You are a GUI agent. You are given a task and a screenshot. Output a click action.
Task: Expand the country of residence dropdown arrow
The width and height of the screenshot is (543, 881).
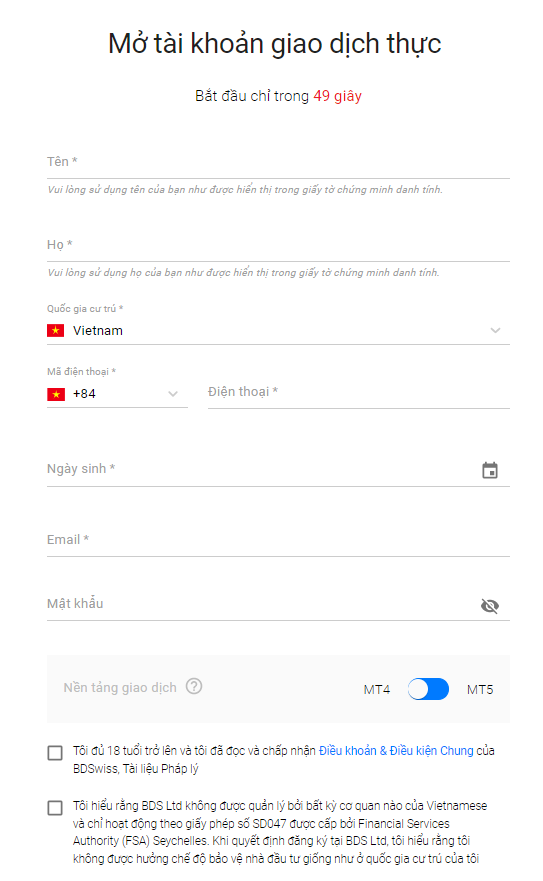coord(495,330)
